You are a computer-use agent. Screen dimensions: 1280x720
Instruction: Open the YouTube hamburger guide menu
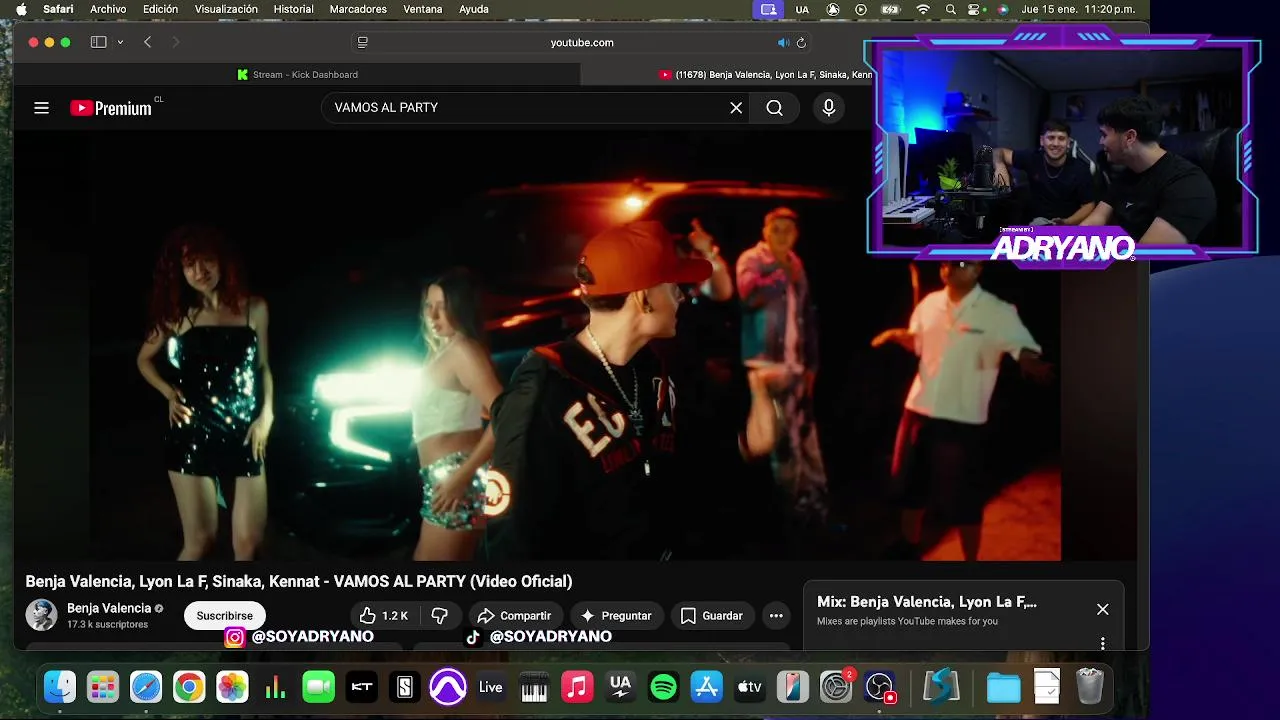pyautogui.click(x=41, y=108)
